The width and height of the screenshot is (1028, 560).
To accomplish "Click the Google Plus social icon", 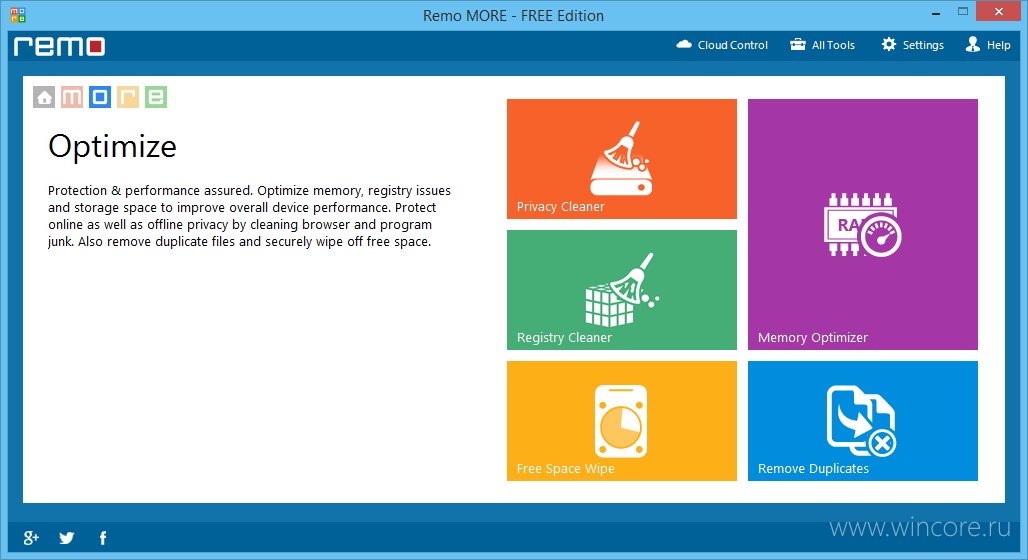I will click(31, 538).
